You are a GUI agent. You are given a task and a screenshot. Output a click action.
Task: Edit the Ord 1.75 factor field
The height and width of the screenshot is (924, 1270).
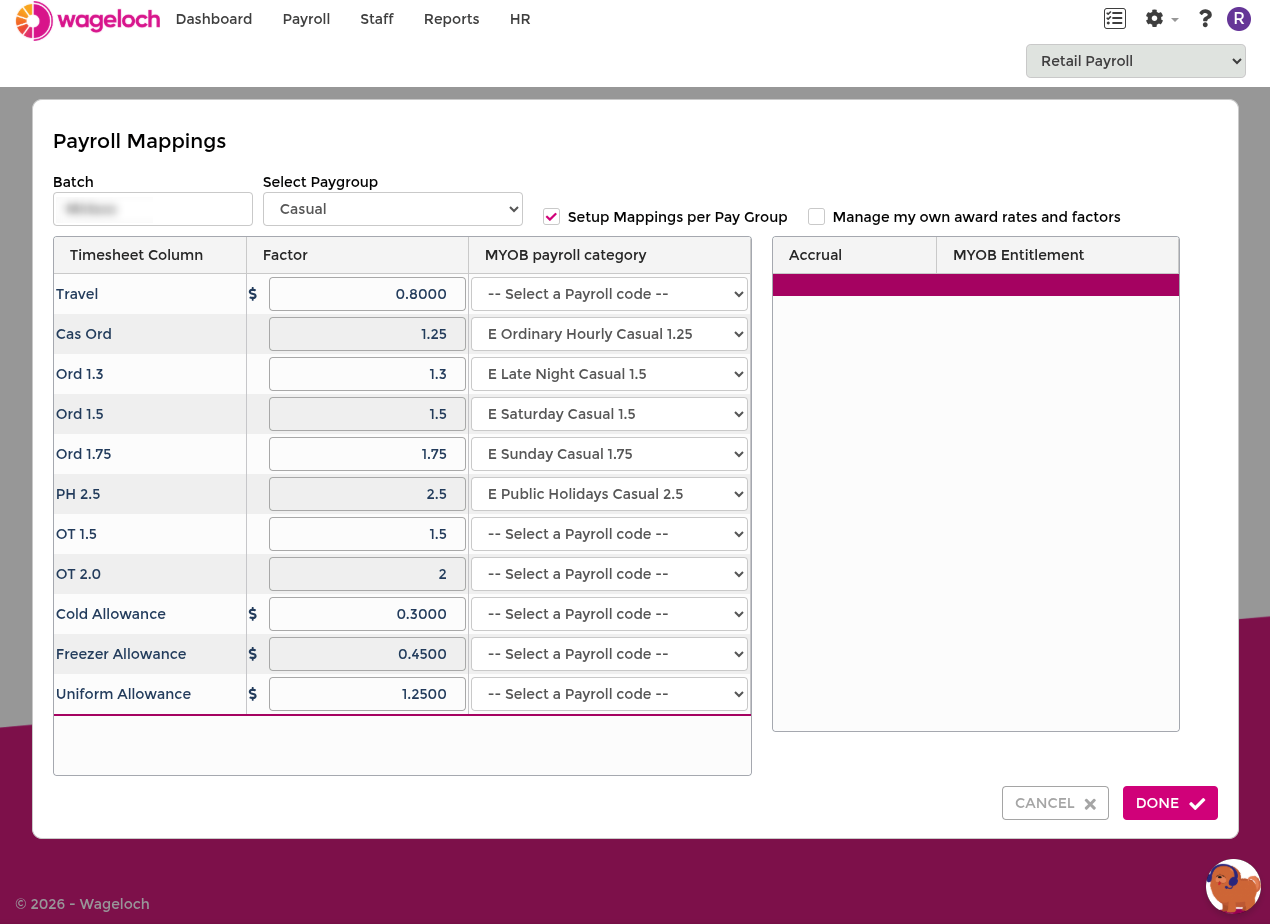367,454
